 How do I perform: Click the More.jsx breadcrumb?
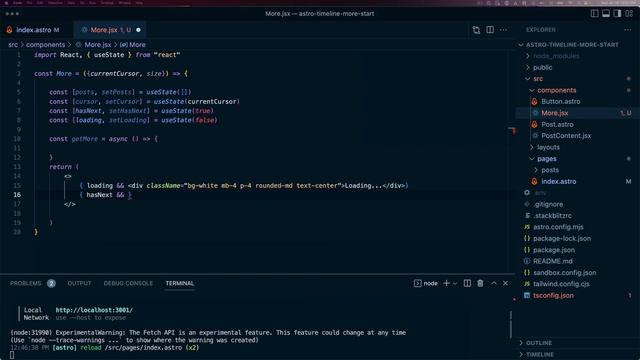98,45
